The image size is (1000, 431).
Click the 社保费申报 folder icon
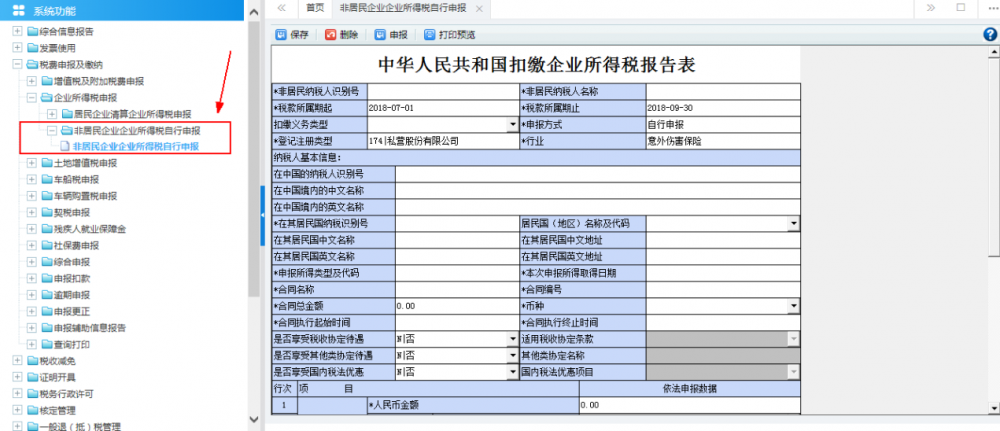tap(47, 245)
